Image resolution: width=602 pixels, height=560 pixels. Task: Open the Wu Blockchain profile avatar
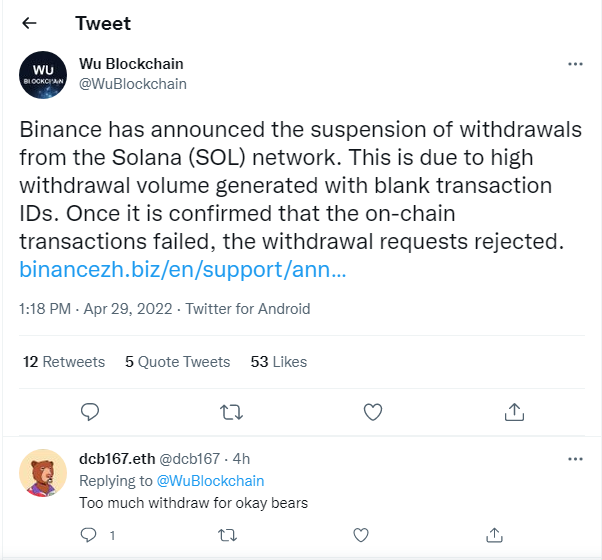[x=43, y=75]
